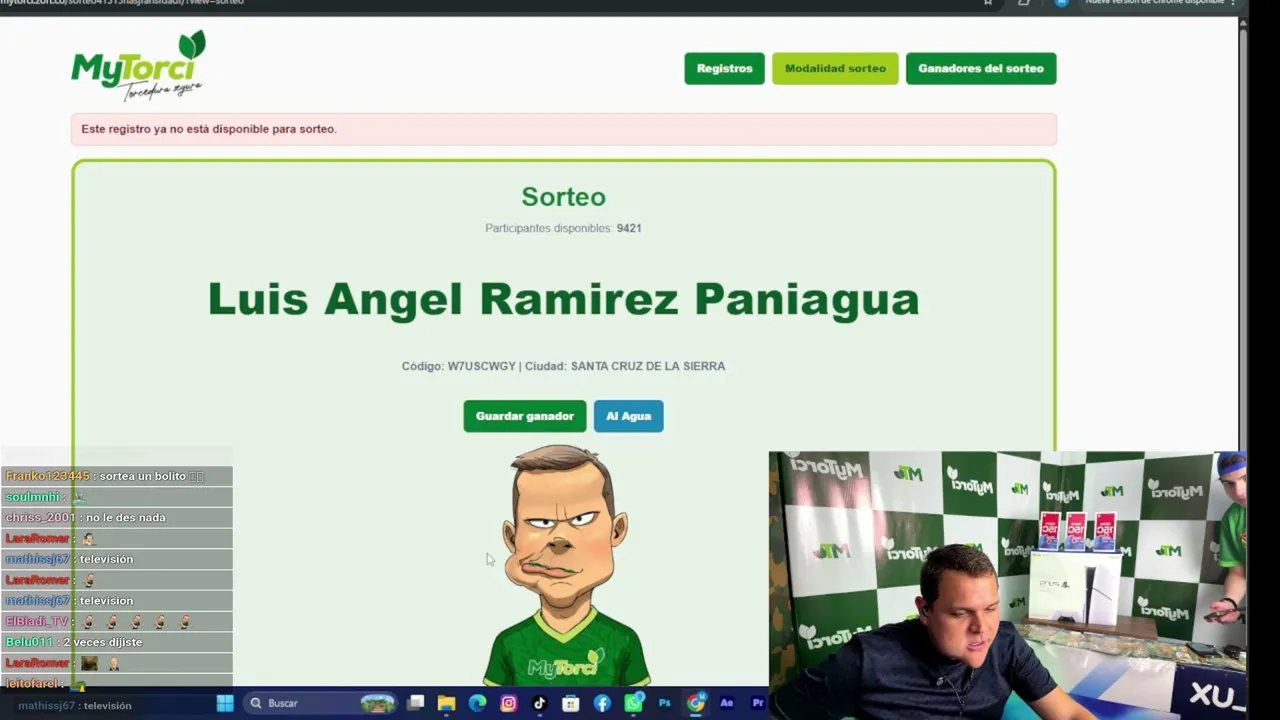This screenshot has width=1280, height=720.
Task: Launch Microsoft Edge from the taskbar
Action: pos(477,703)
